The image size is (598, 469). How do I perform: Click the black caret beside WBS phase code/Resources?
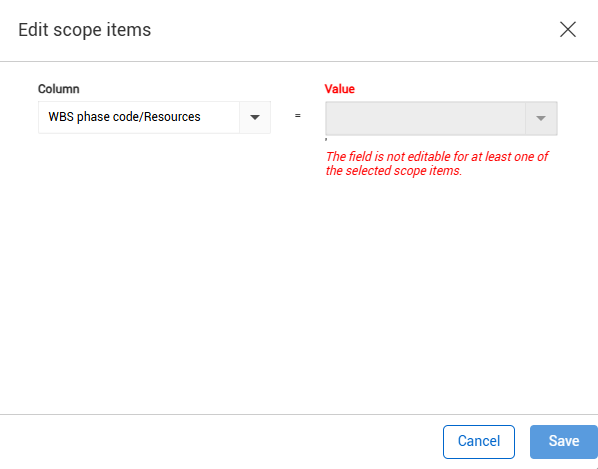pos(255,117)
